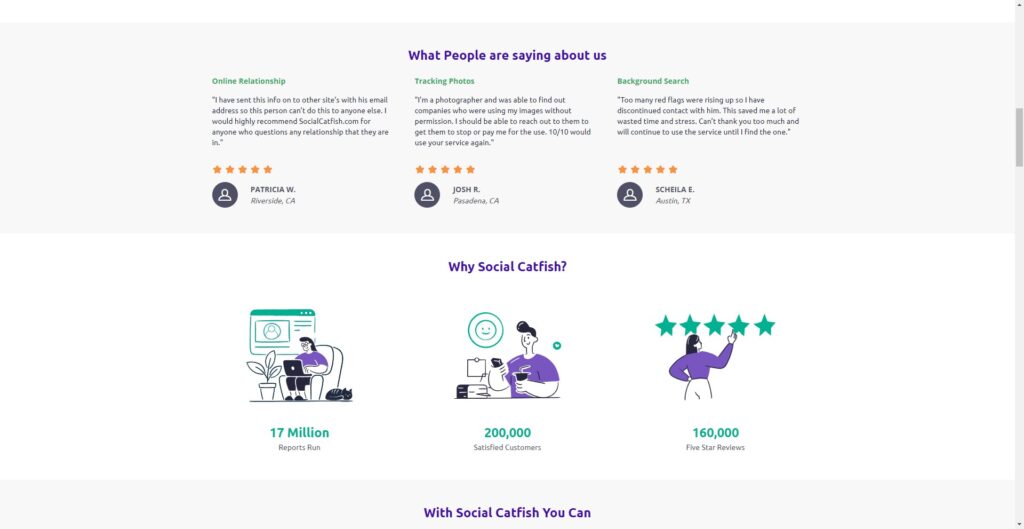
Task: Click the woman-with-laptop illustration above 17 Million
Action: point(299,355)
